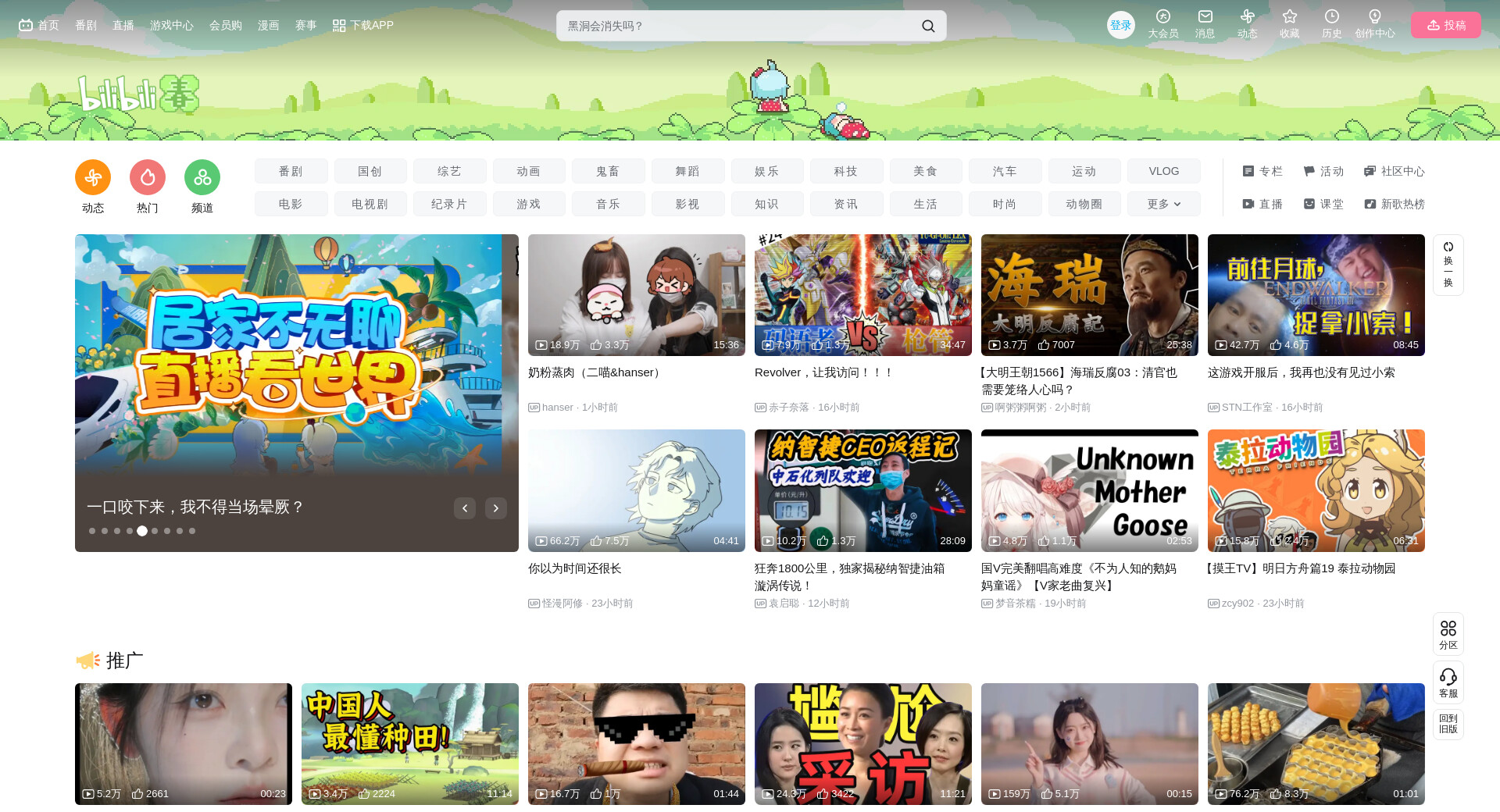Select the 动画 category

(529, 171)
